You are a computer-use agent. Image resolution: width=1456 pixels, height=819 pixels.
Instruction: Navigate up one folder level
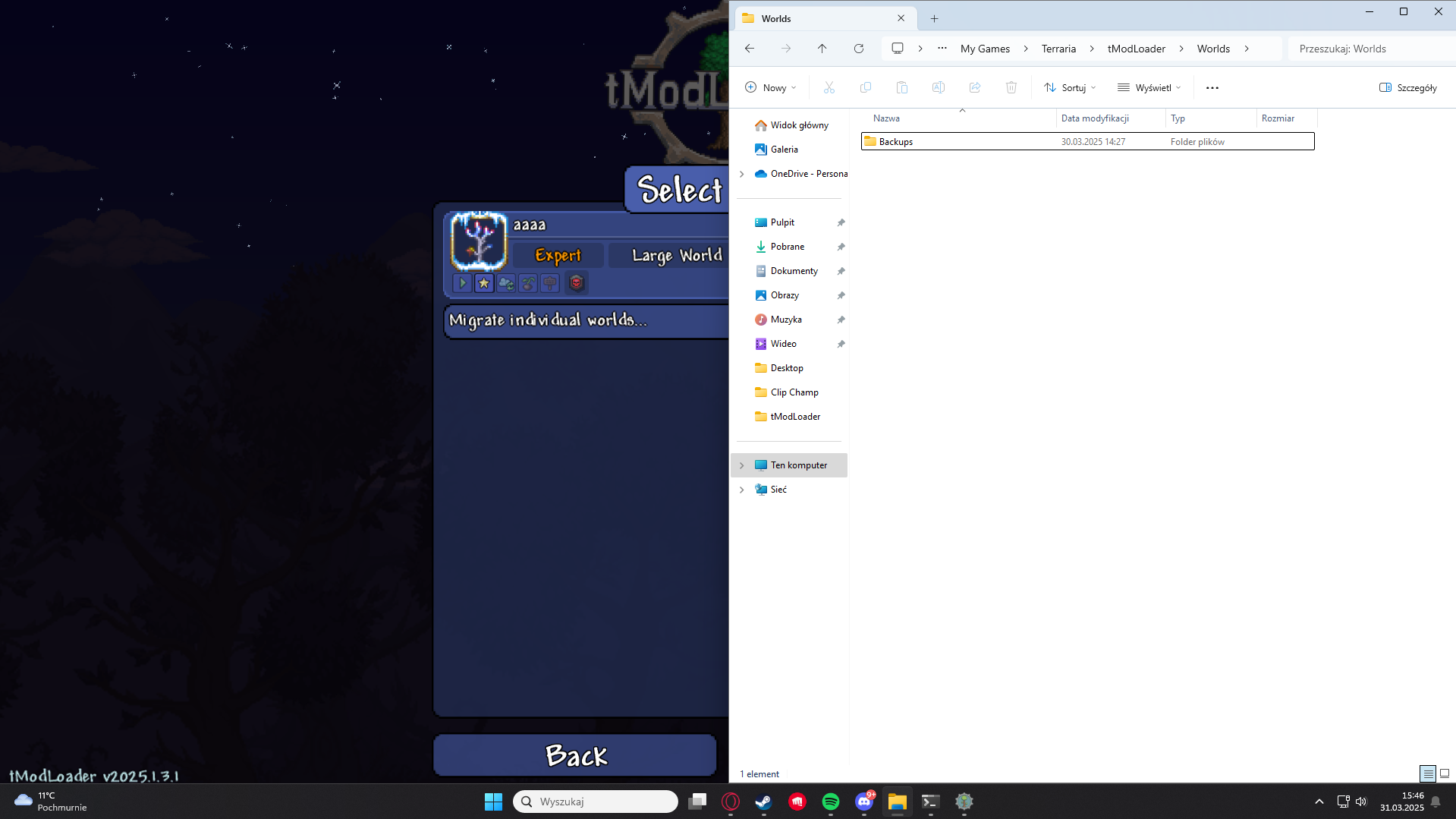tap(822, 49)
